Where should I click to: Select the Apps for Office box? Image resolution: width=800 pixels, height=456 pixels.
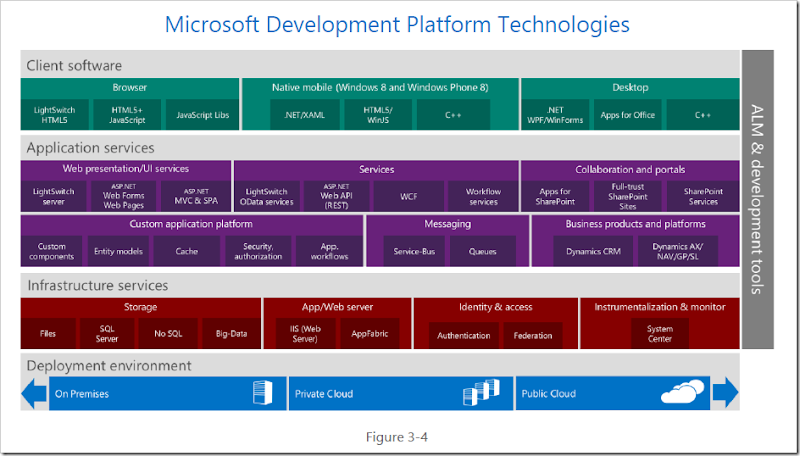(x=628, y=115)
